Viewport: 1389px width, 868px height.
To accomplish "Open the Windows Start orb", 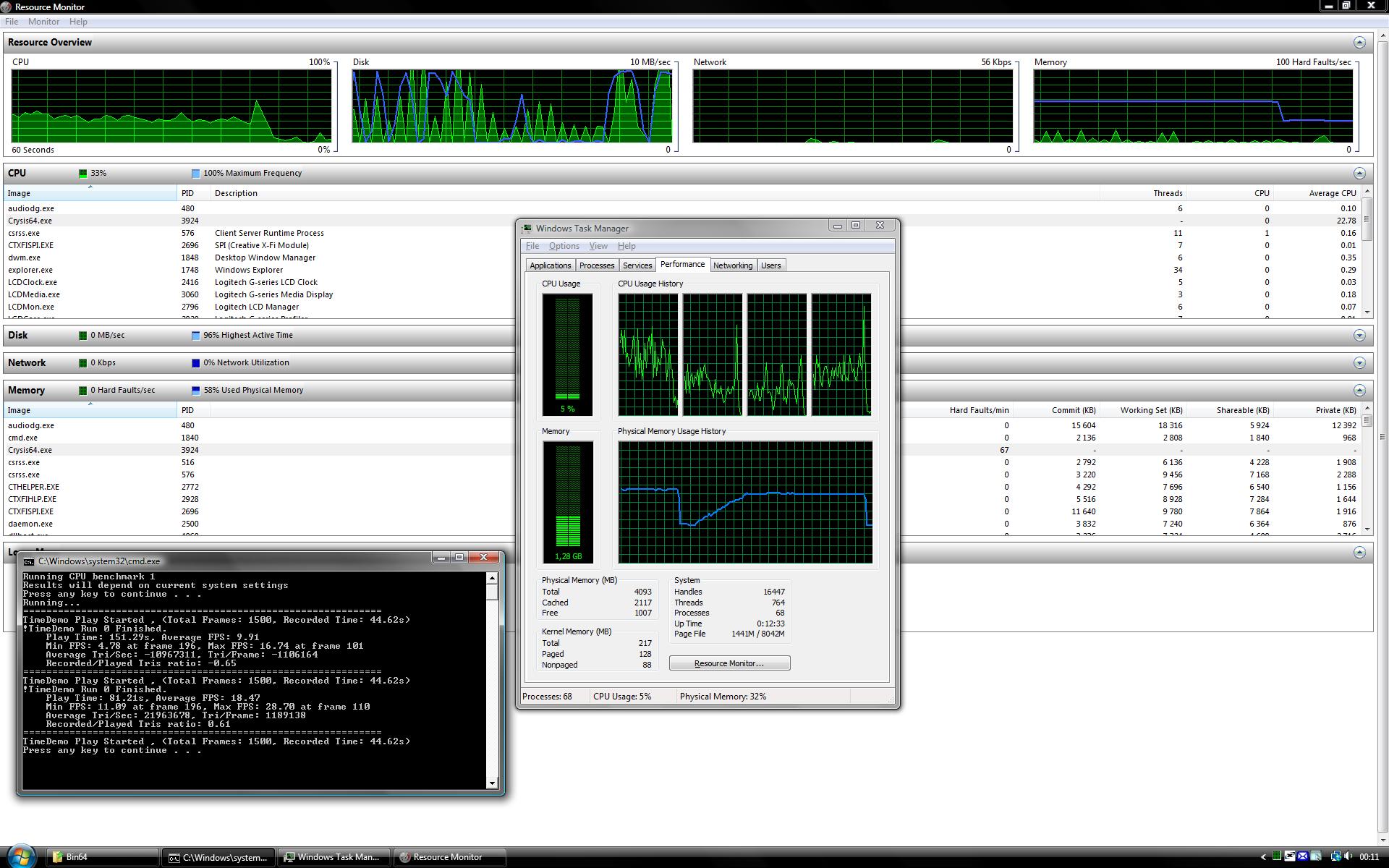I will (x=20, y=856).
